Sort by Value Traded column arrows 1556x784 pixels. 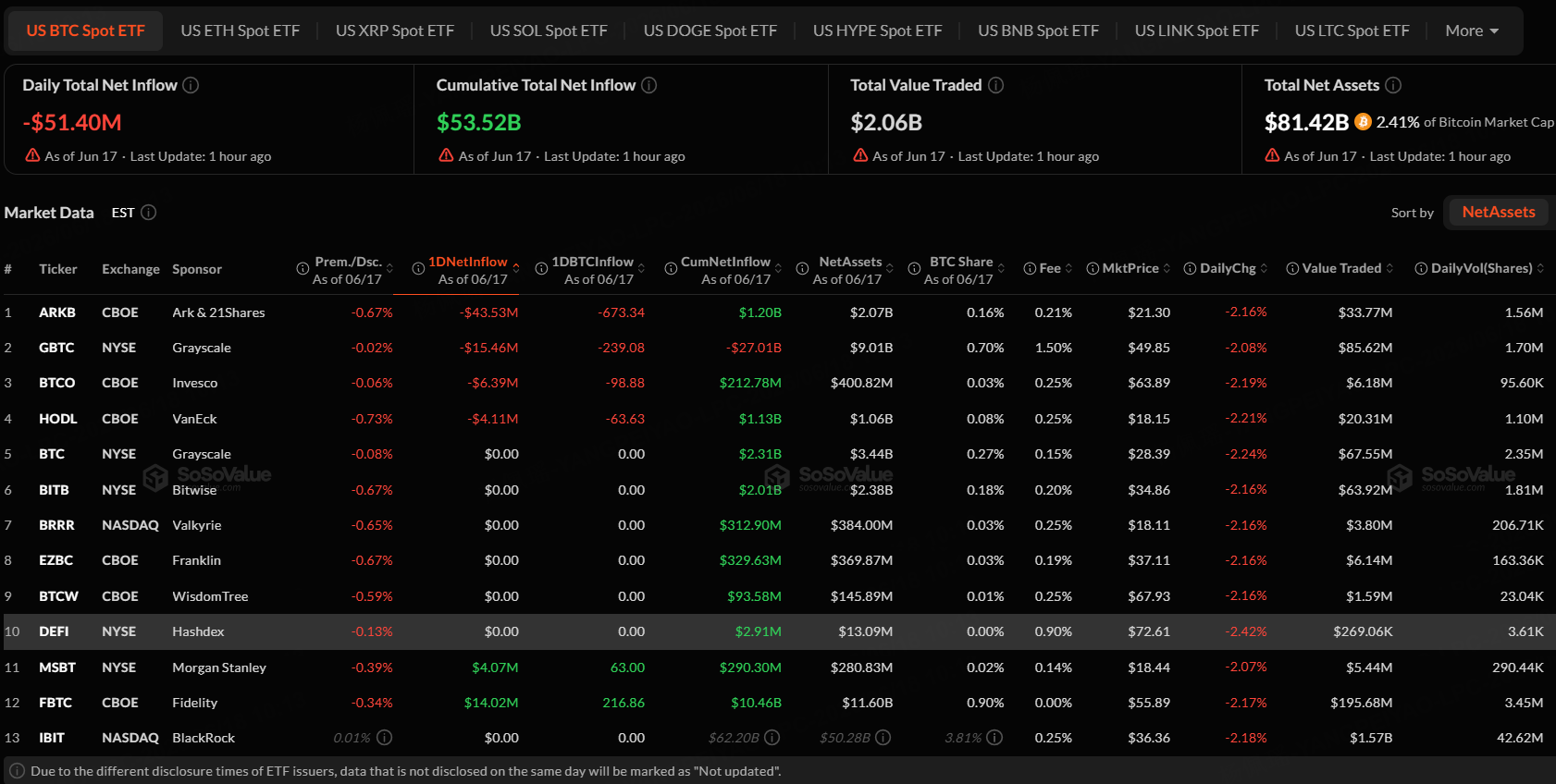(1389, 268)
